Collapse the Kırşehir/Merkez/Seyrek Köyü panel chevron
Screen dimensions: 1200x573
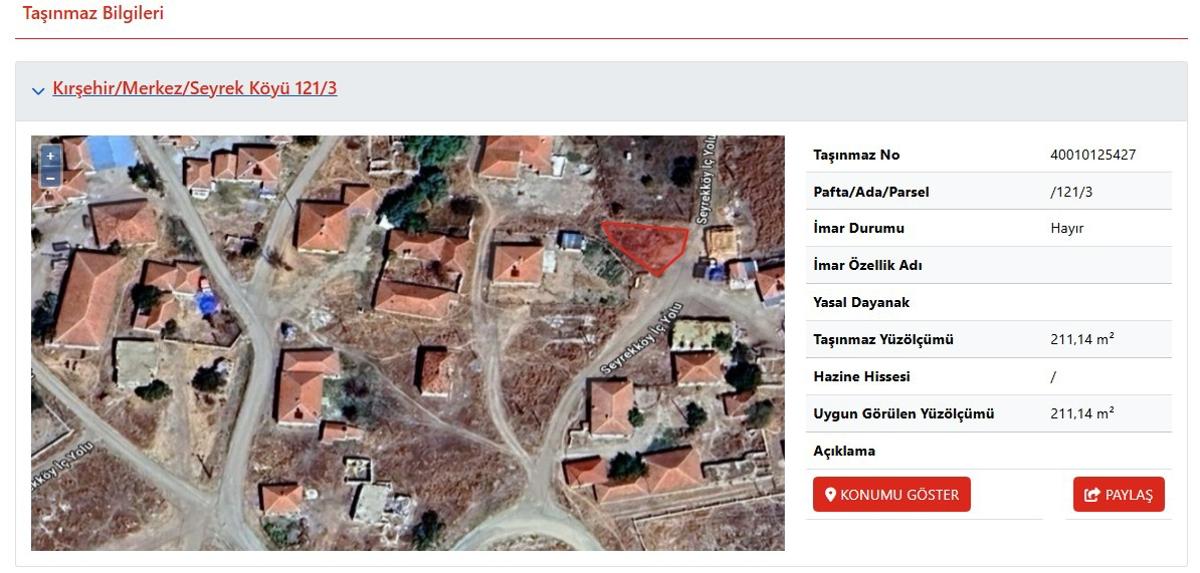pyautogui.click(x=38, y=91)
